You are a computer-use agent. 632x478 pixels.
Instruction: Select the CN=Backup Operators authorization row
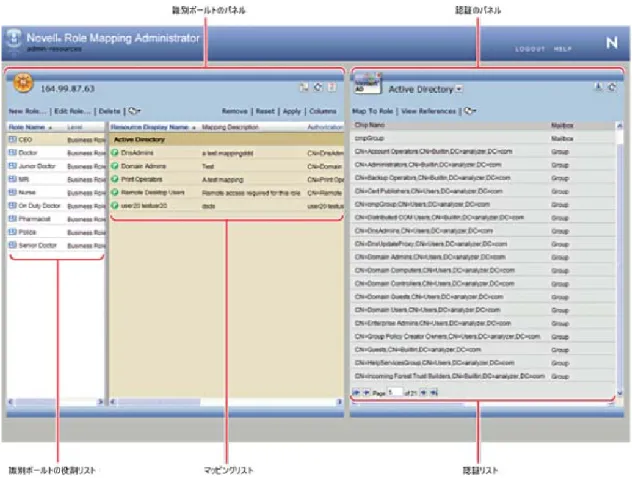[483, 178]
